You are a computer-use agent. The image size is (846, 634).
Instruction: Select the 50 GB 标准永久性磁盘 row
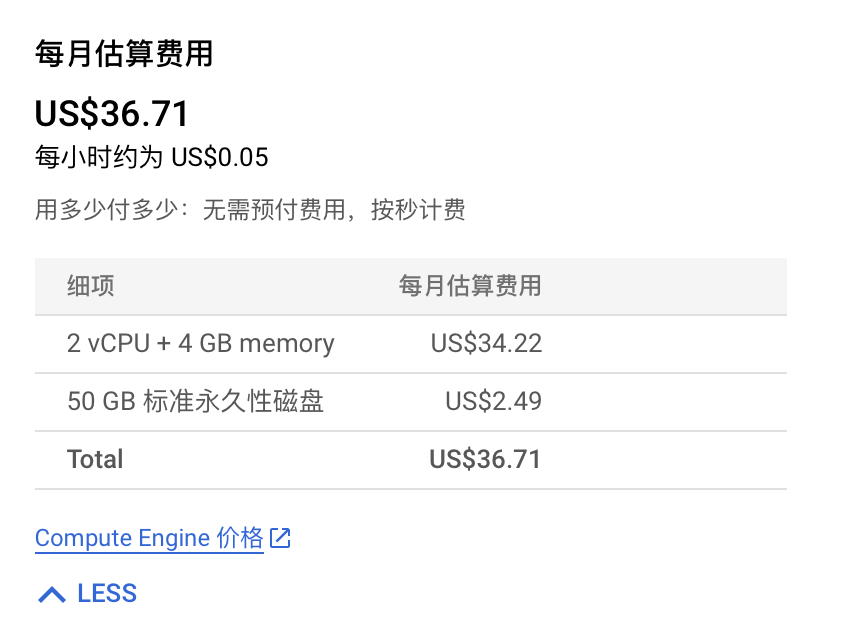point(411,402)
